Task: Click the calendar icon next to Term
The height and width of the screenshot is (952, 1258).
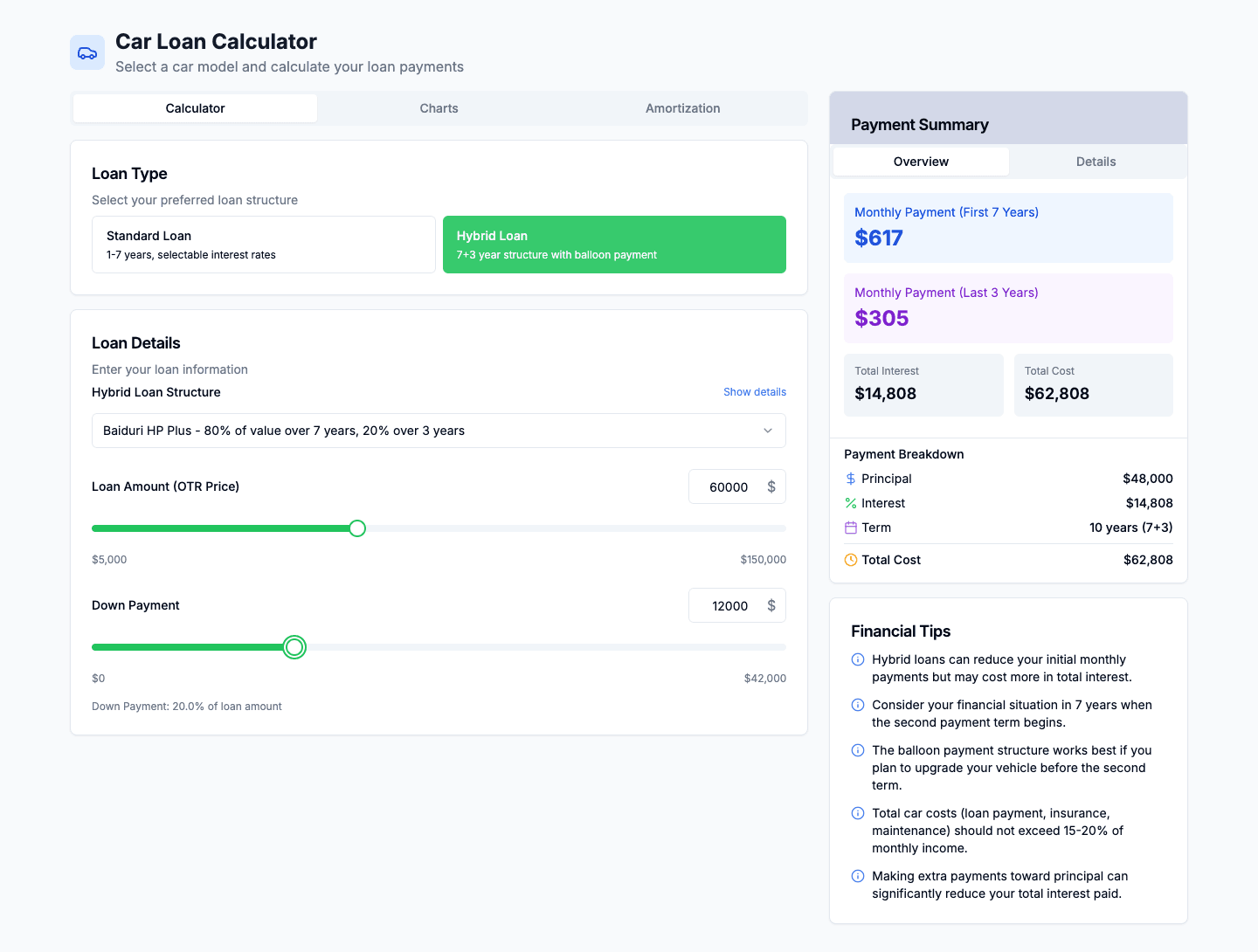Action: 851,528
